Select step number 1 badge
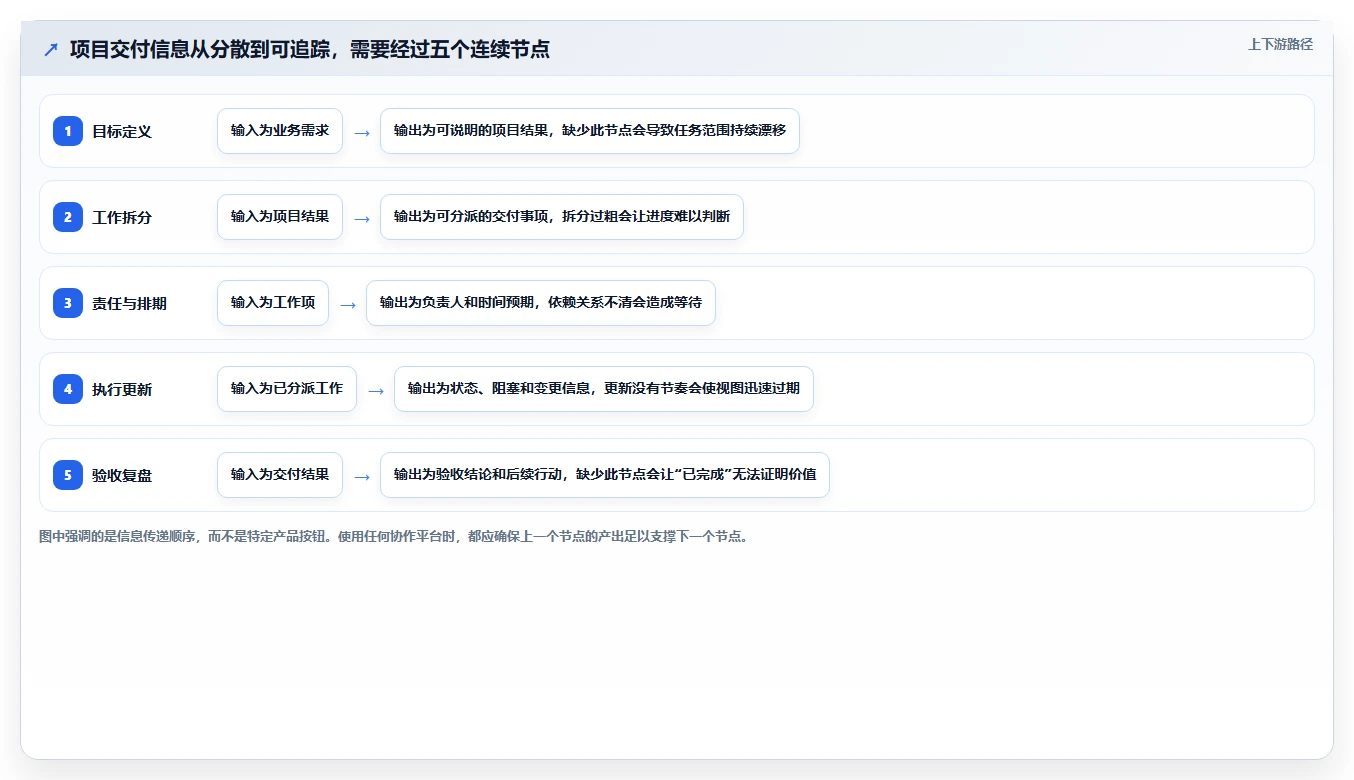The height and width of the screenshot is (780, 1354). (x=68, y=131)
